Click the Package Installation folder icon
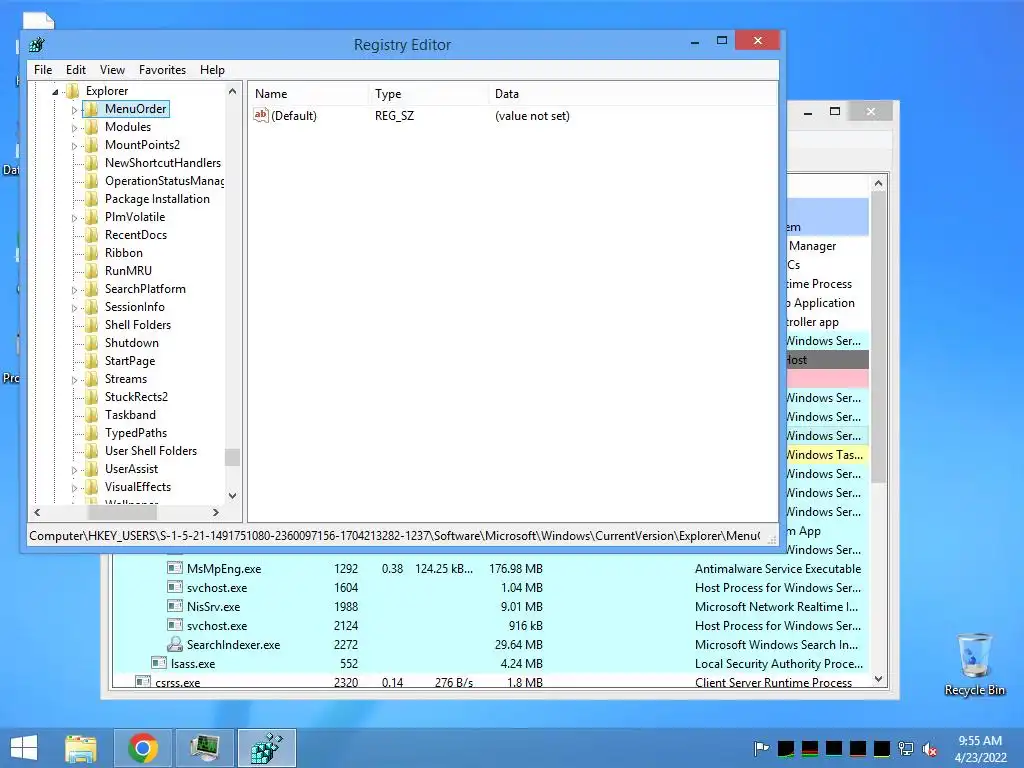The image size is (1024, 768). coord(92,199)
